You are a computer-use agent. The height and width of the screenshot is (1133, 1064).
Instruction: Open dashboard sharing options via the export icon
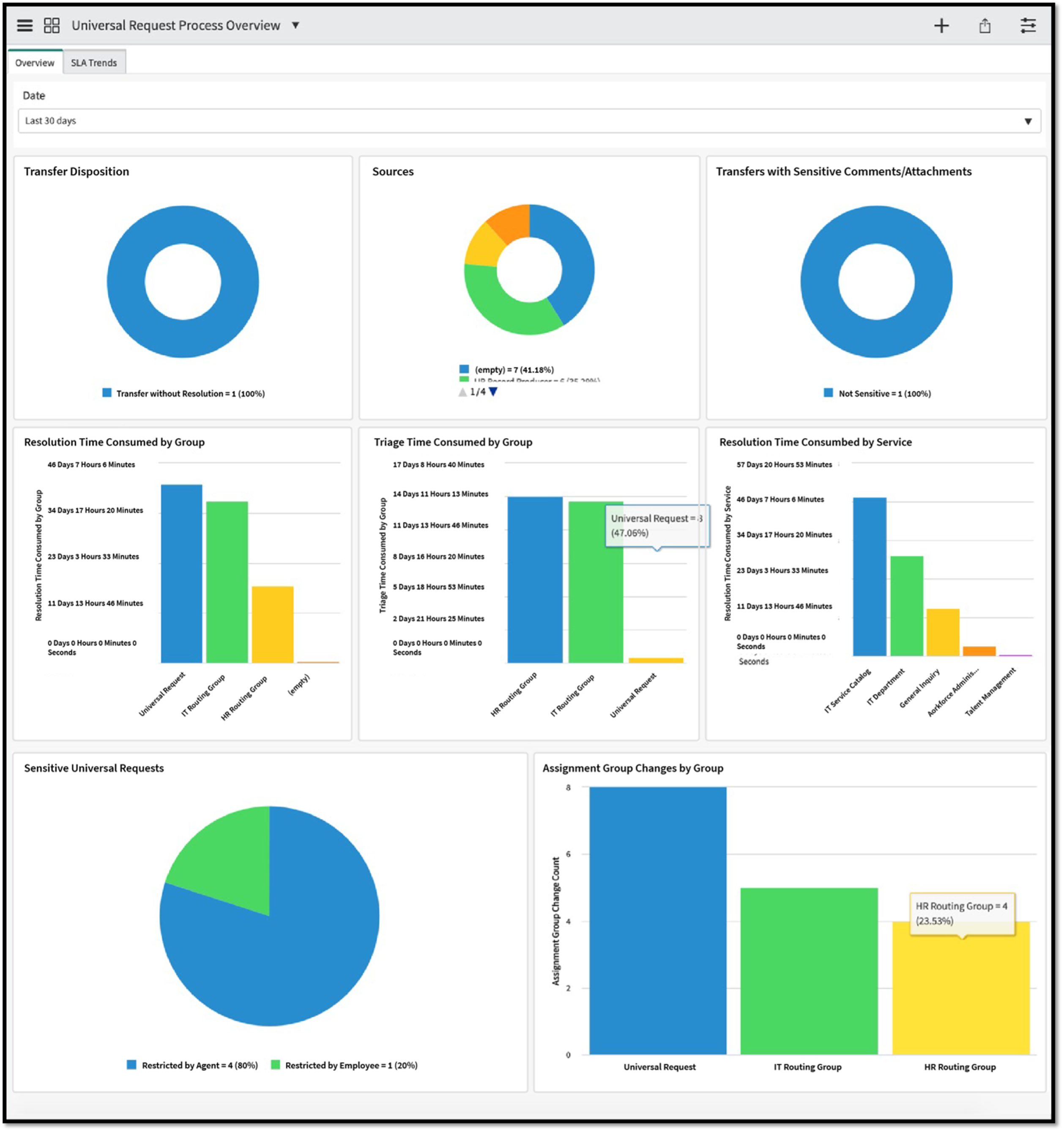click(986, 25)
